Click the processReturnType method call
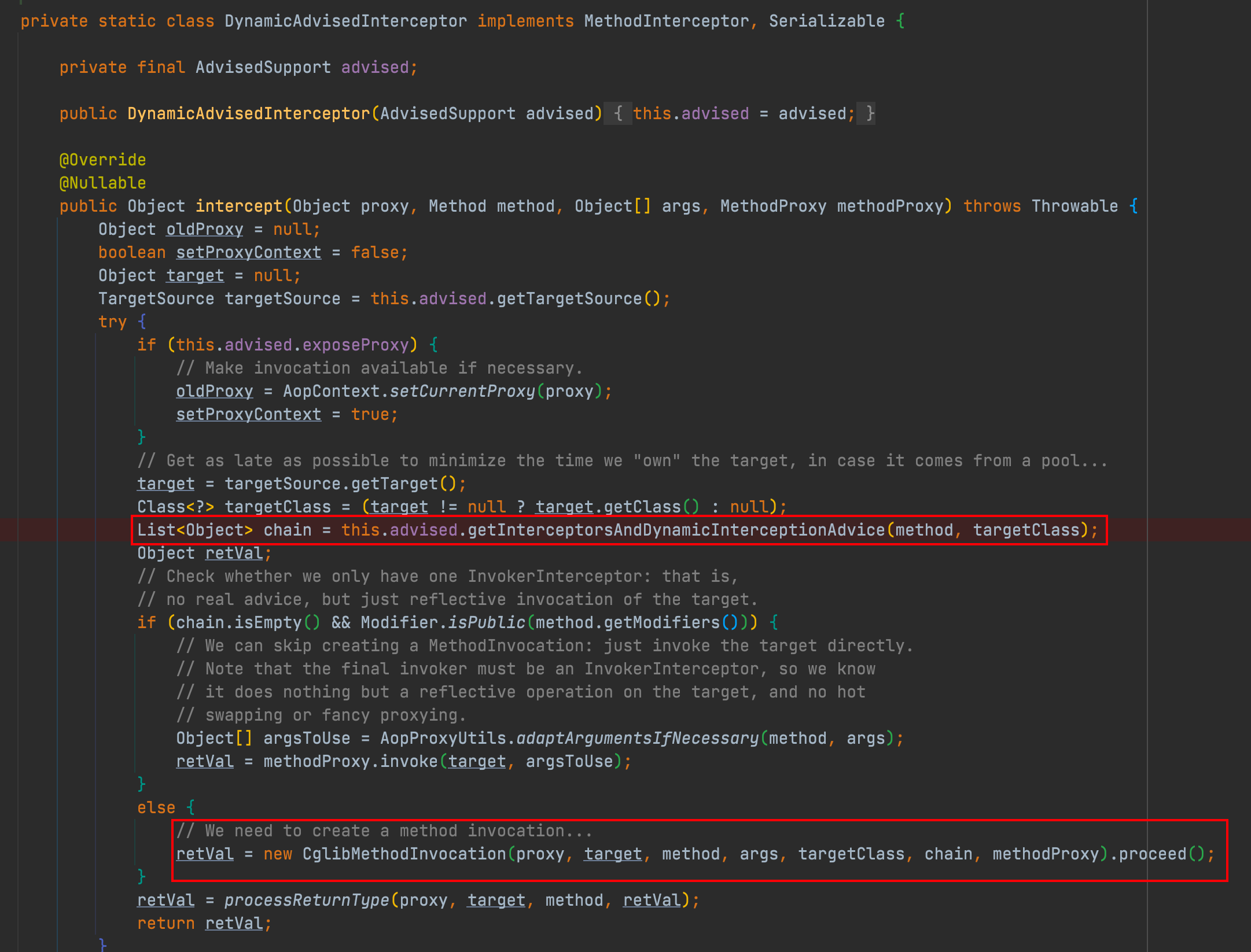This screenshot has width=1251, height=952. [306, 900]
